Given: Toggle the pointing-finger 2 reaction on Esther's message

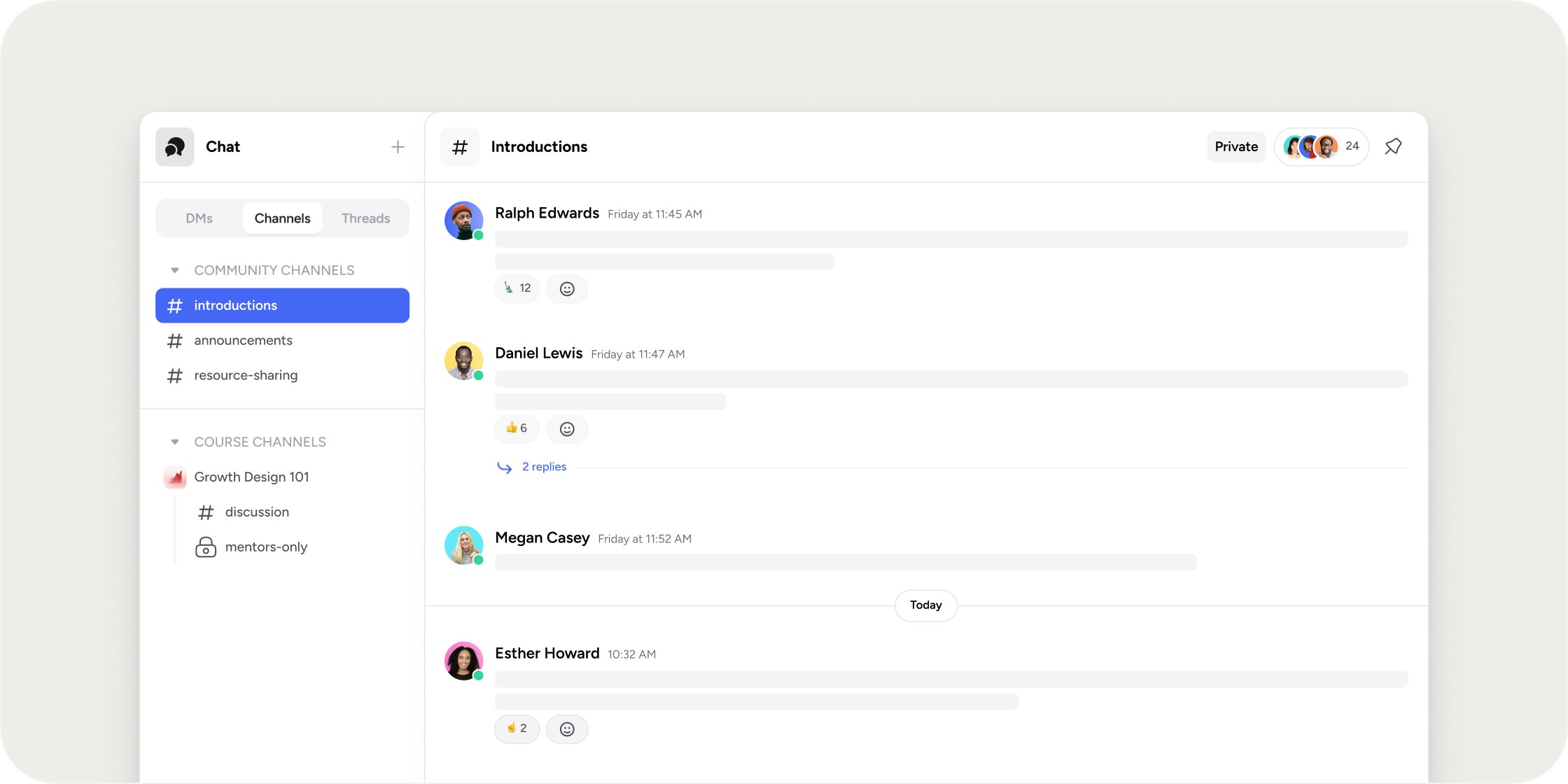Looking at the screenshot, I should tap(517, 729).
